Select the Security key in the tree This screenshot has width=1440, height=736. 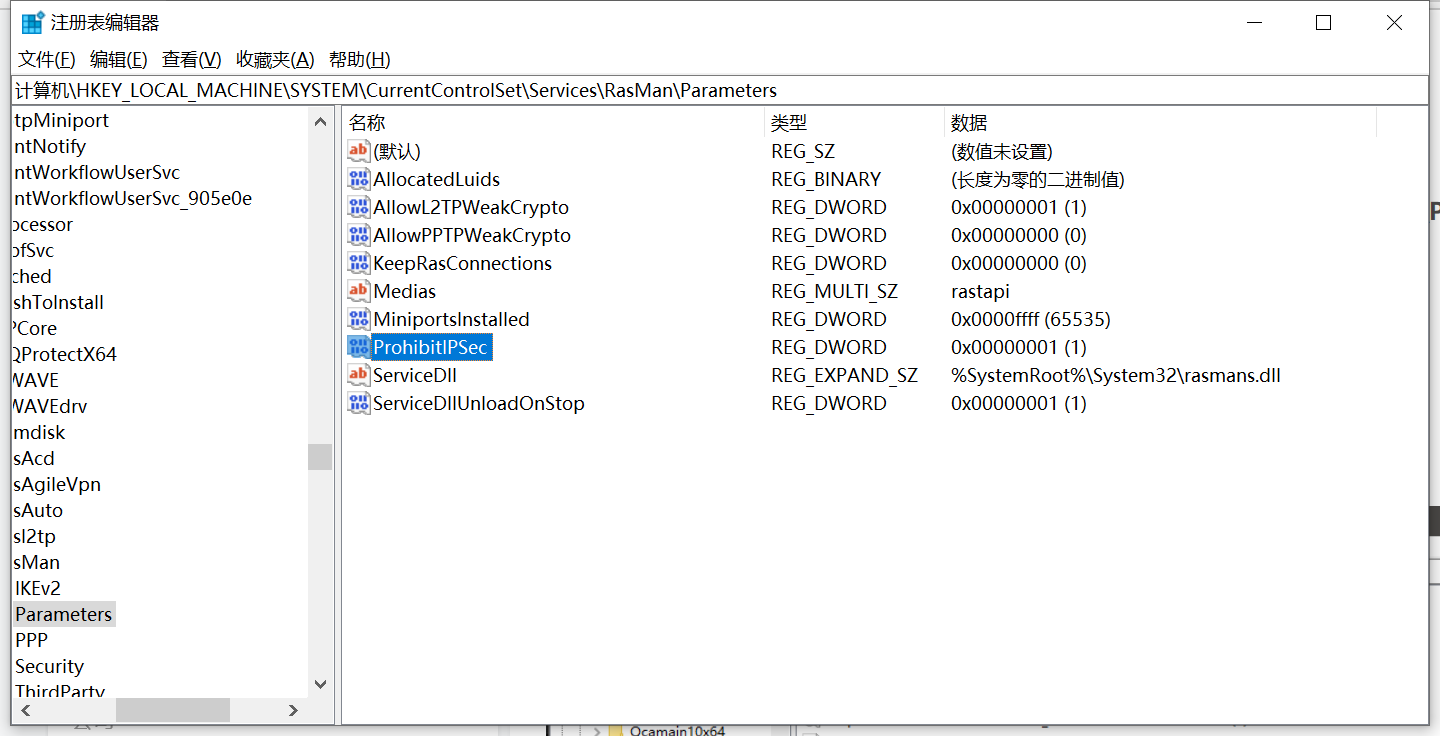(50, 666)
